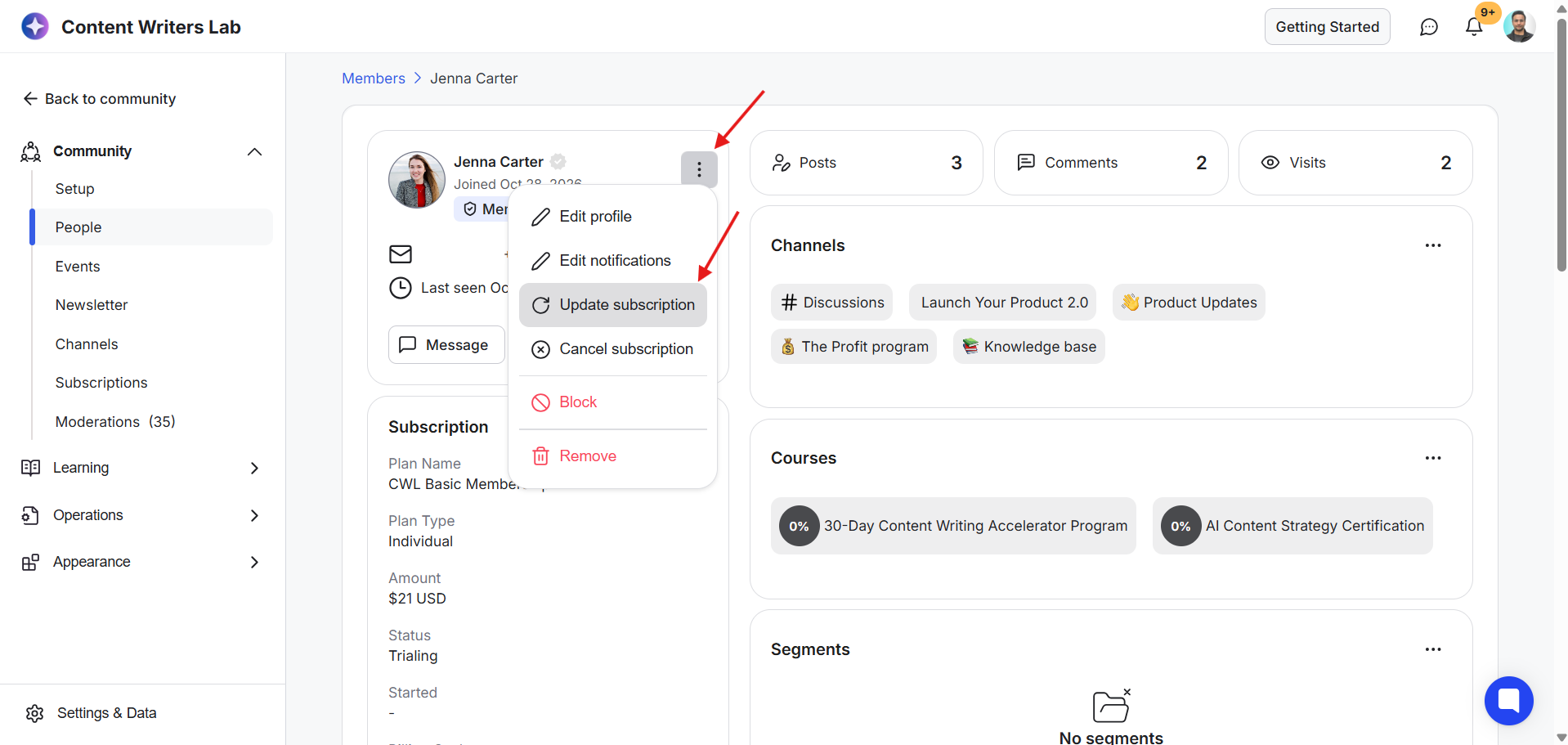Viewport: 1568px width, 745px height.
Task: Click the 0% progress on AI Content Strategy
Action: pyautogui.click(x=1180, y=526)
